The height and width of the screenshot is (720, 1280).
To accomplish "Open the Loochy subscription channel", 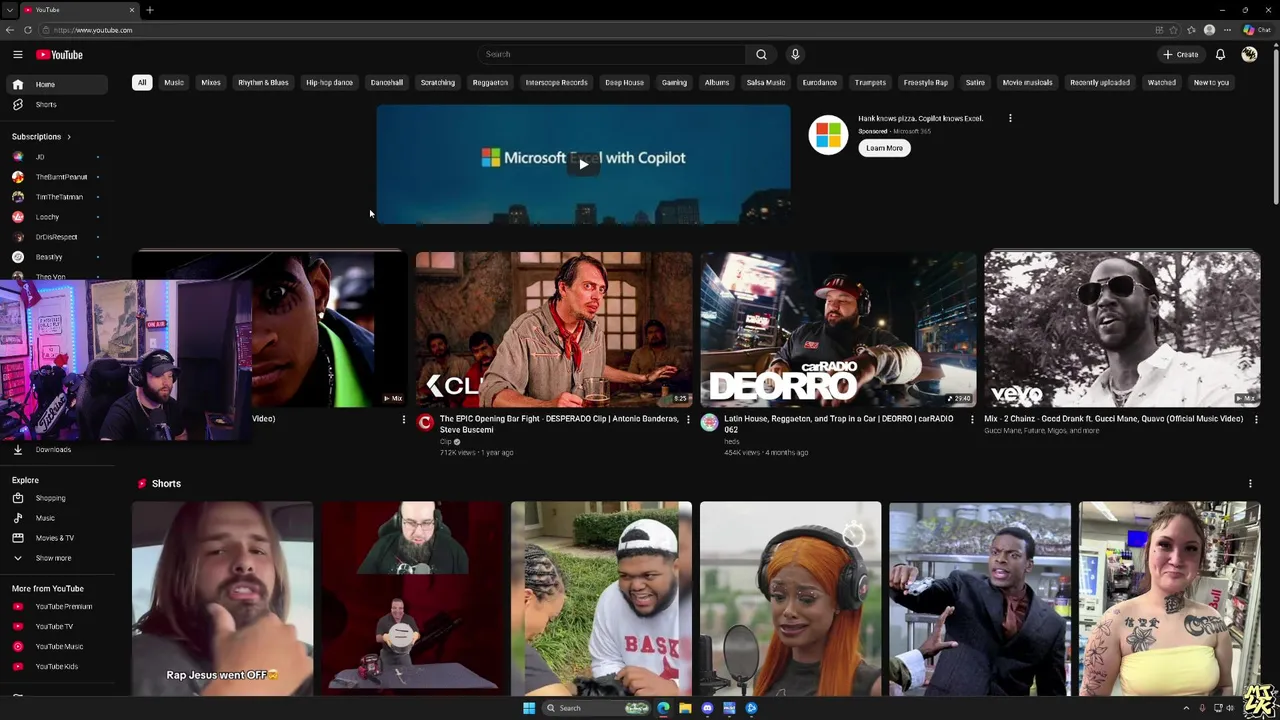I will 57,217.
